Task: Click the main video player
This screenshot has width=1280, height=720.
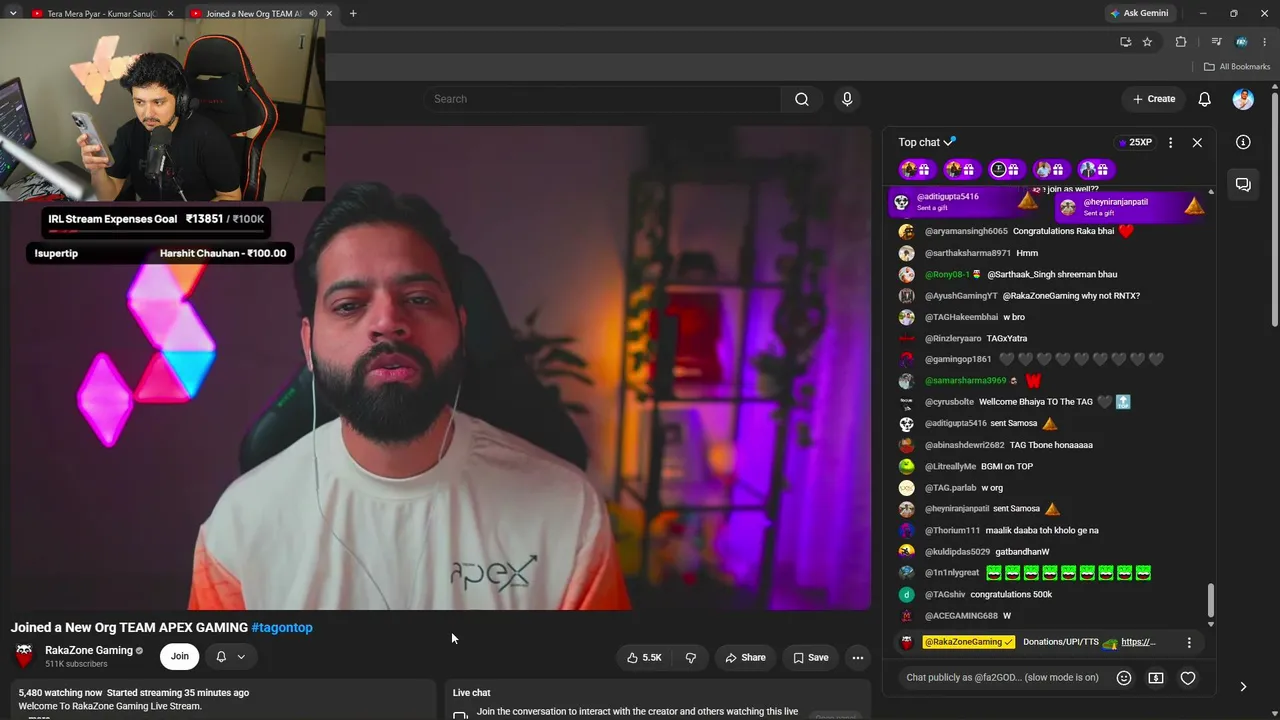Action: (x=440, y=368)
